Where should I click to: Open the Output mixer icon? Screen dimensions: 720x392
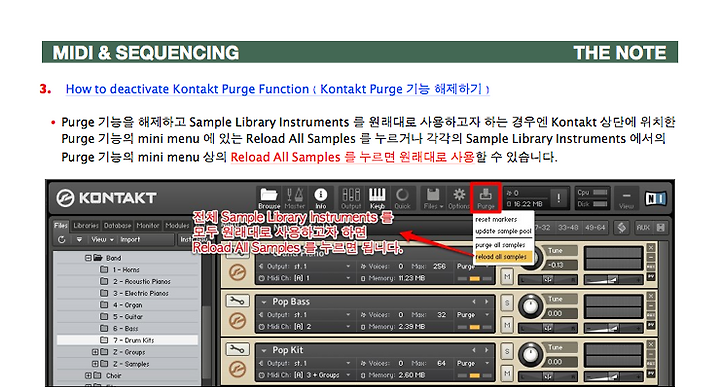tap(351, 198)
